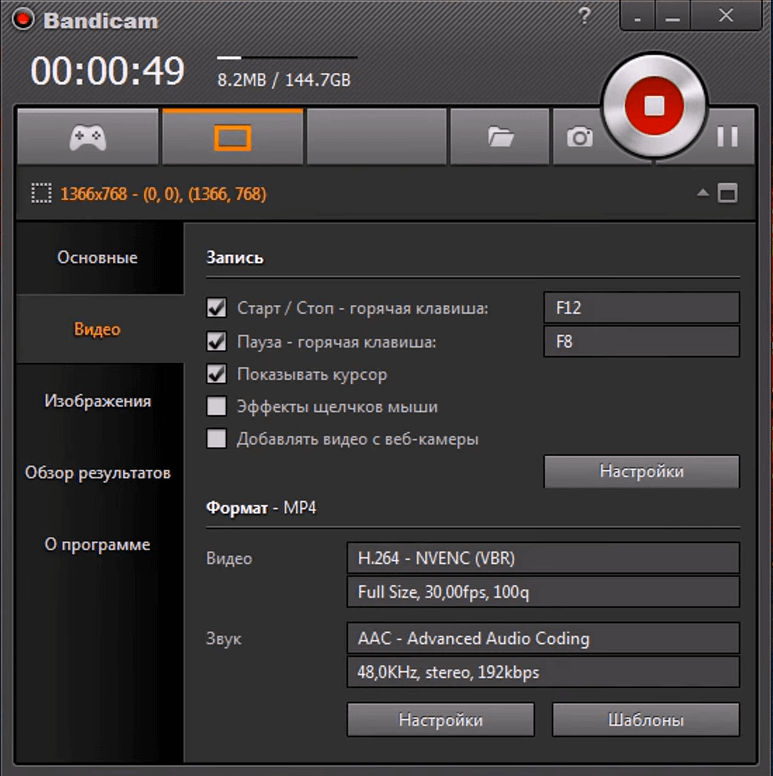Click H.264 - NVENC (VBR) codec field
The image size is (773, 776).
coord(543,558)
